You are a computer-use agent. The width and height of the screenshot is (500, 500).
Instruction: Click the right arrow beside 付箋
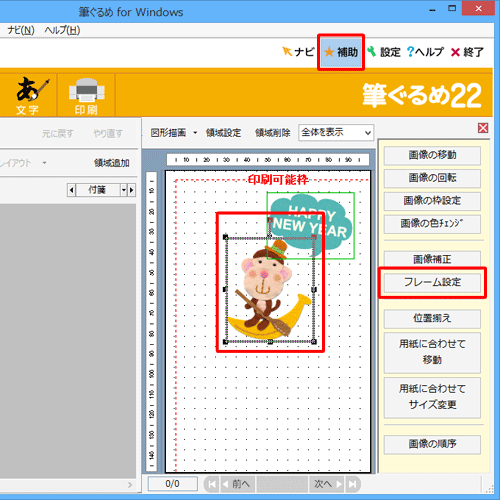click(x=132, y=190)
